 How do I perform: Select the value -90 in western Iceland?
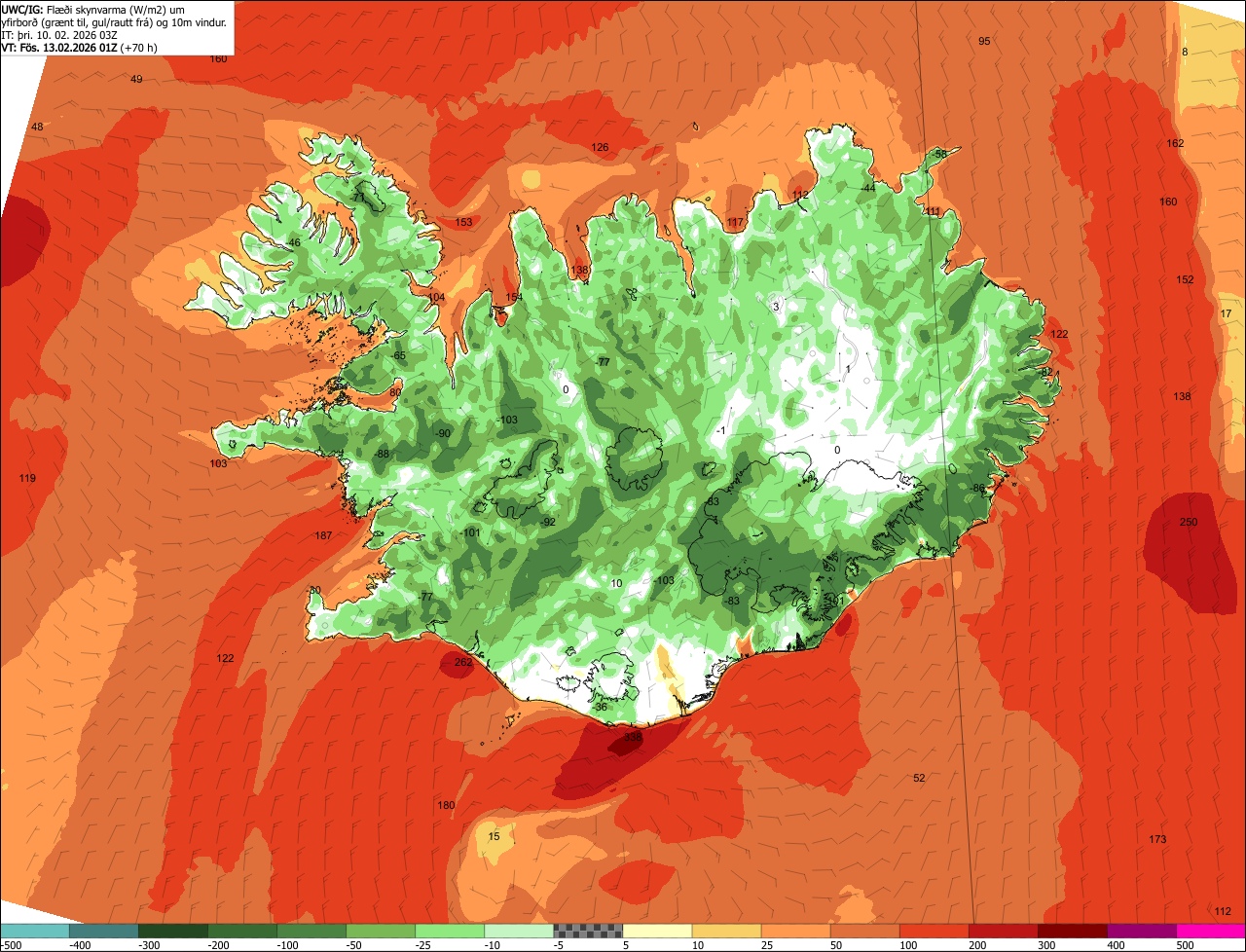[x=442, y=433]
